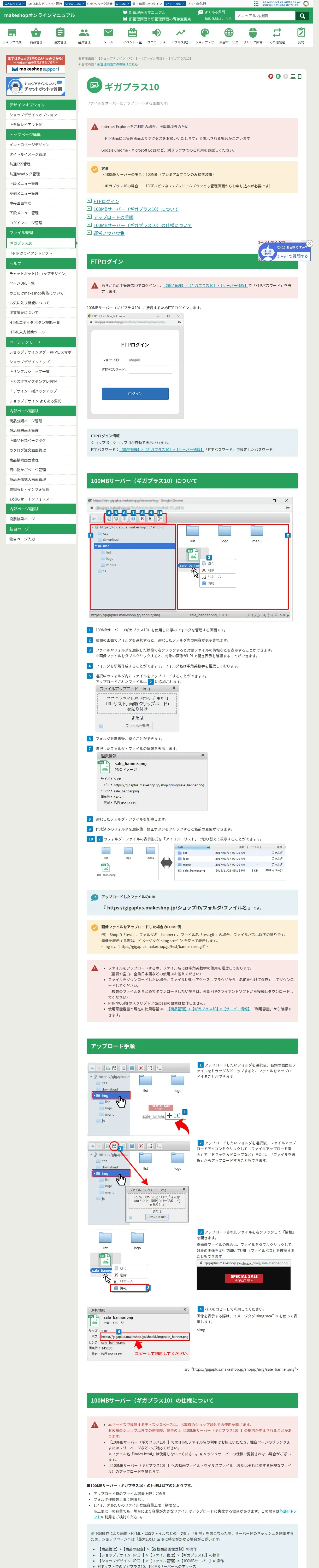Click the green B plan badge
The image size is (319, 1568).
pyautogui.click(x=278, y=77)
